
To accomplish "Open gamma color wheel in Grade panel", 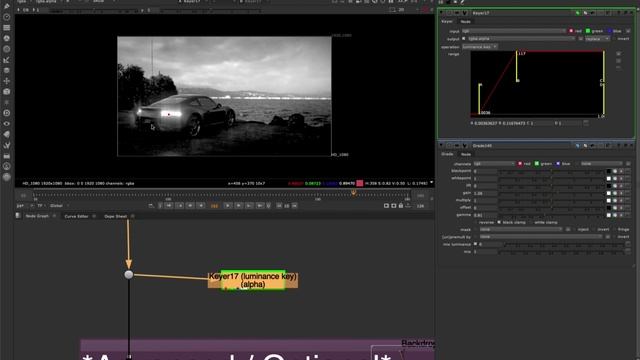I will pyautogui.click(x=615, y=215).
